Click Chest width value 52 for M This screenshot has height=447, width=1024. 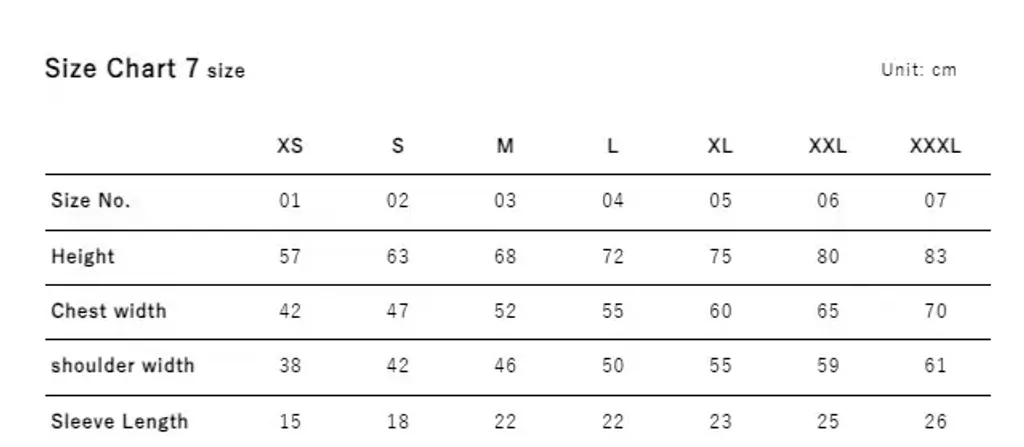click(x=505, y=311)
